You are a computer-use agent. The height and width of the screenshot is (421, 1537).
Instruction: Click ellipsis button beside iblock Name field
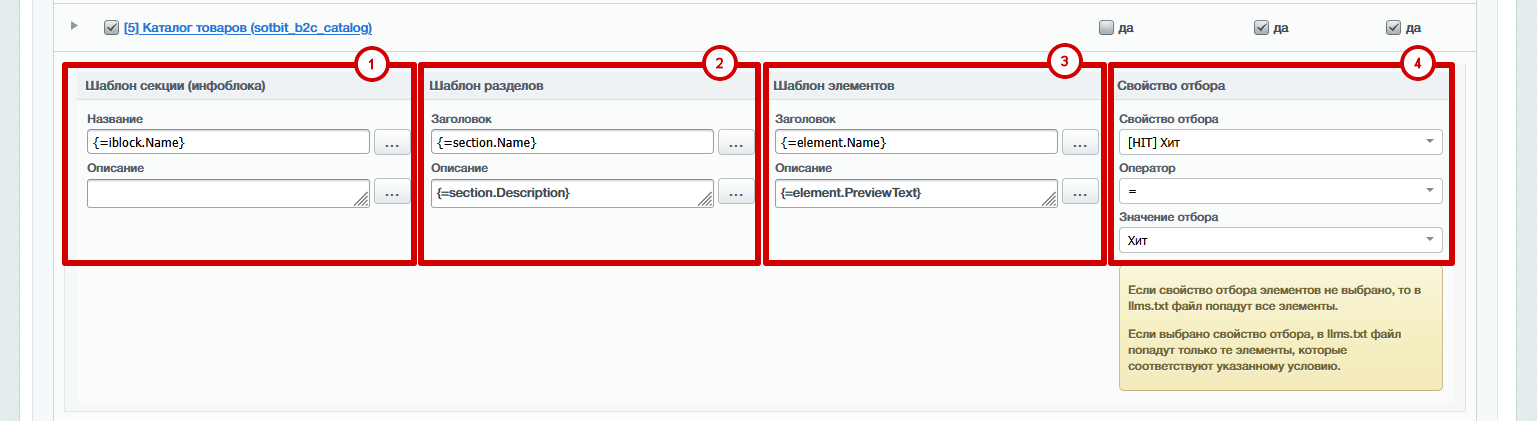pos(392,143)
